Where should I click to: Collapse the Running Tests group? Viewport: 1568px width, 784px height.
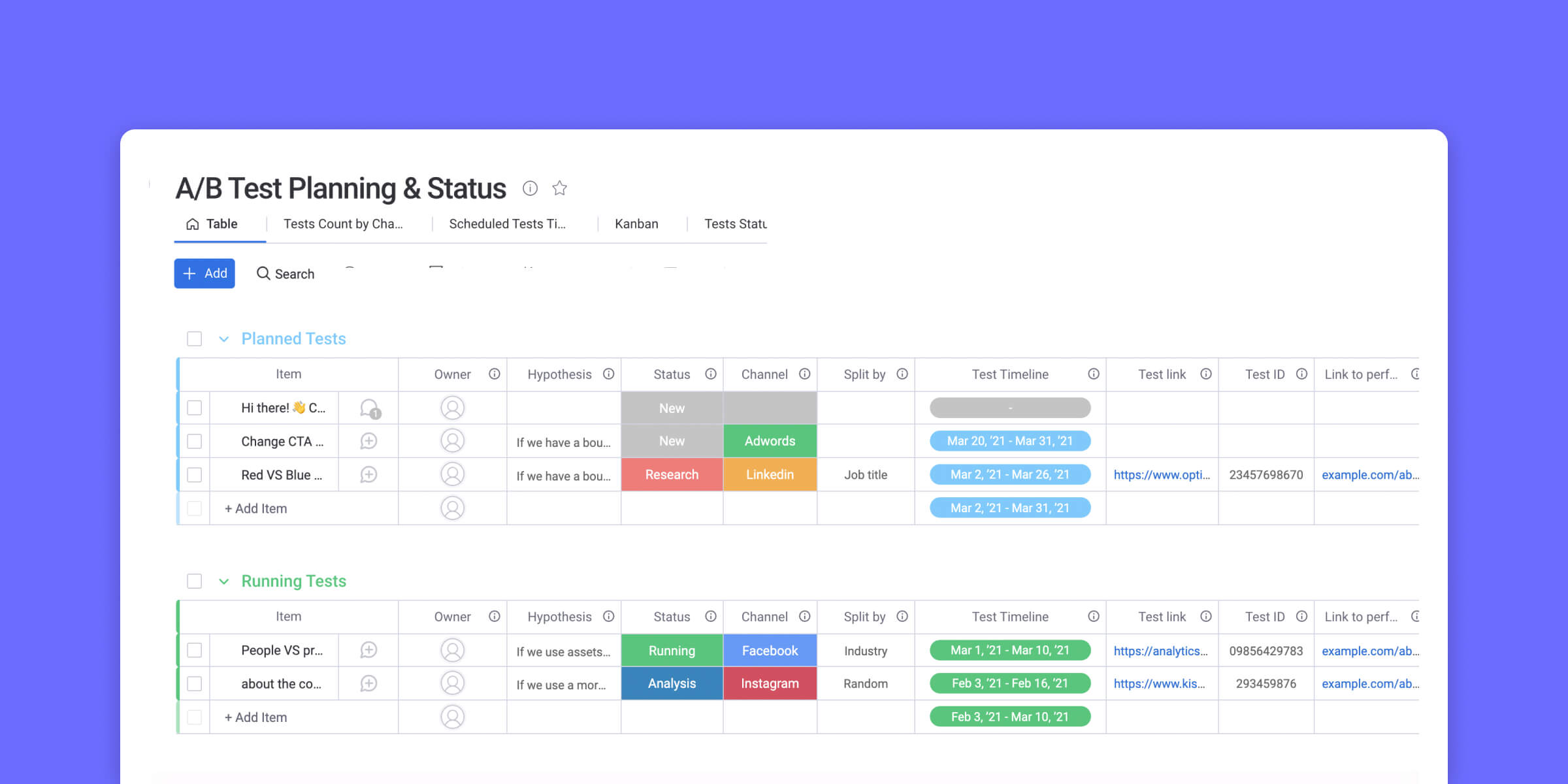pyautogui.click(x=221, y=581)
